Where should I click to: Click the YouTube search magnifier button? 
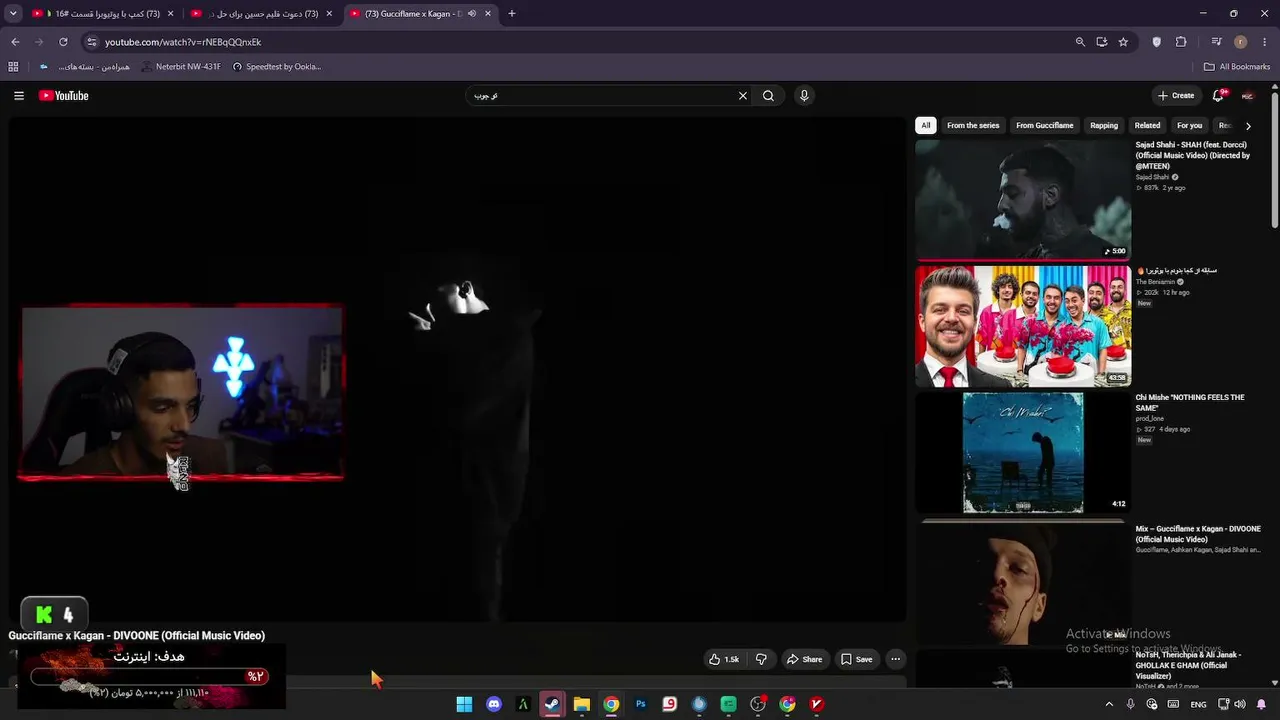pyautogui.click(x=768, y=96)
